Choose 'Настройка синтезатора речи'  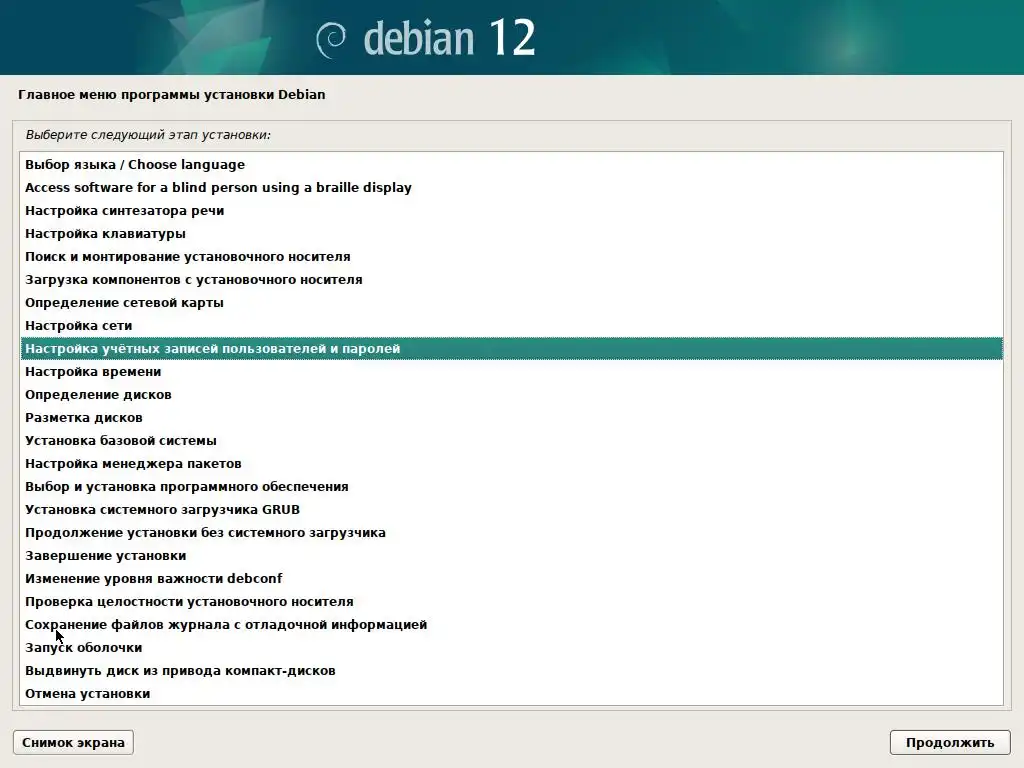(511, 210)
